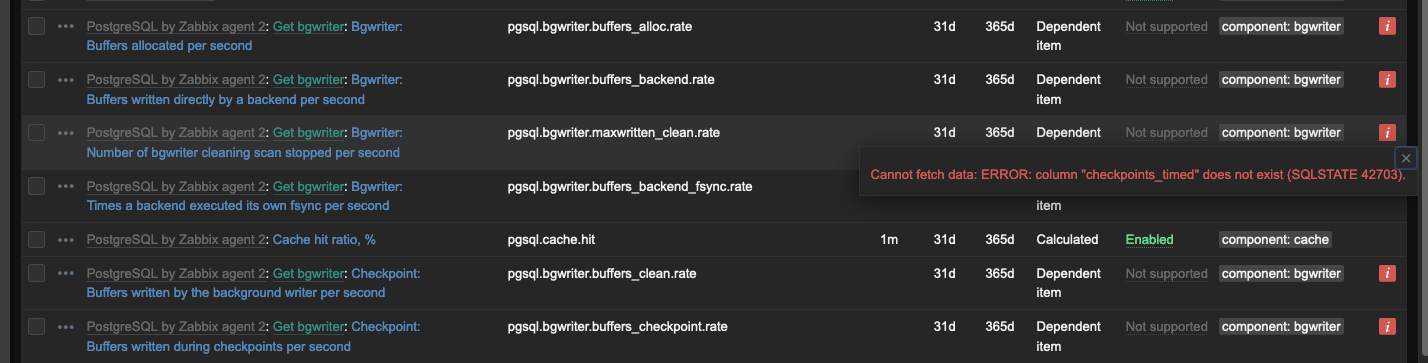This screenshot has width=1428, height=363.
Task: Tick checkbox for Cache hit ratio, %
Action: pyautogui.click(x=36, y=240)
